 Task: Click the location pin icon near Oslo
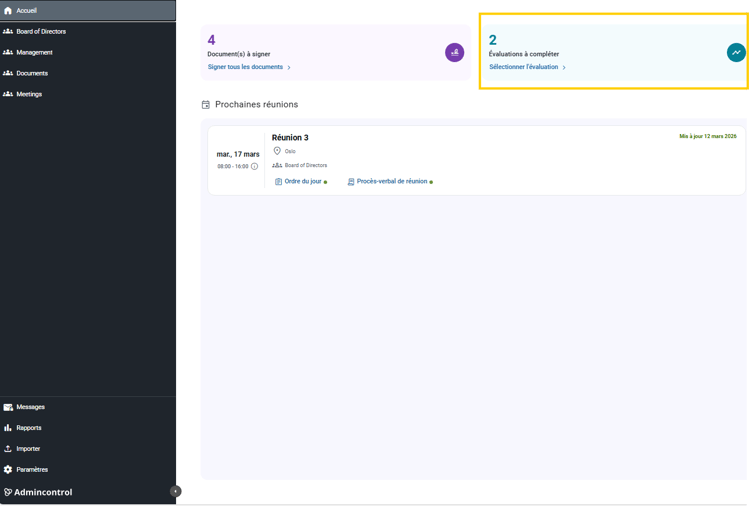click(x=277, y=151)
